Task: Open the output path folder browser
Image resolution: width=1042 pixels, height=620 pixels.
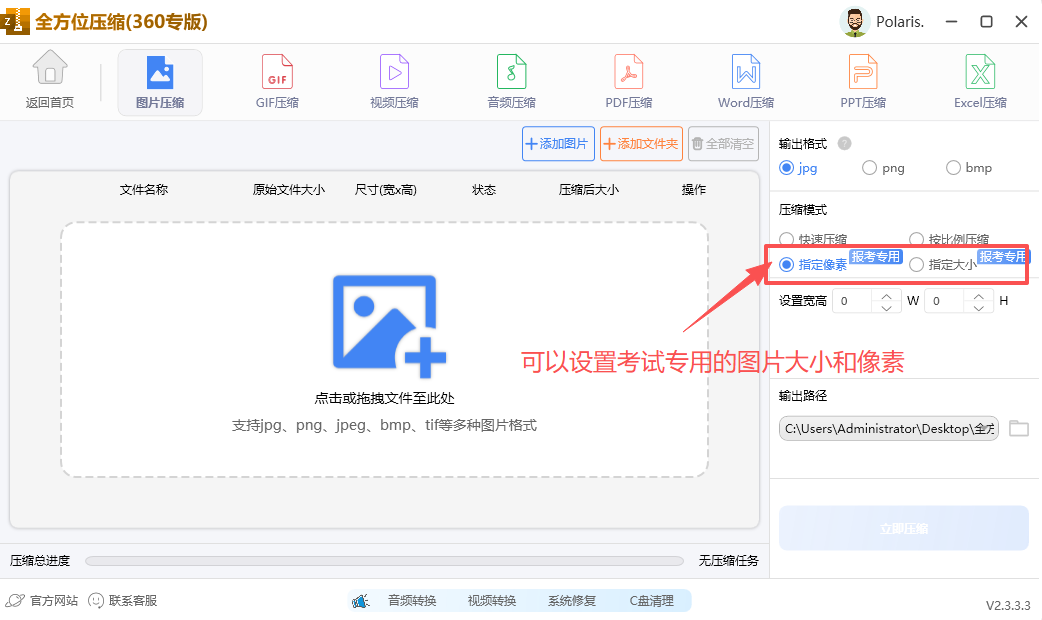Action: pos(1019,428)
